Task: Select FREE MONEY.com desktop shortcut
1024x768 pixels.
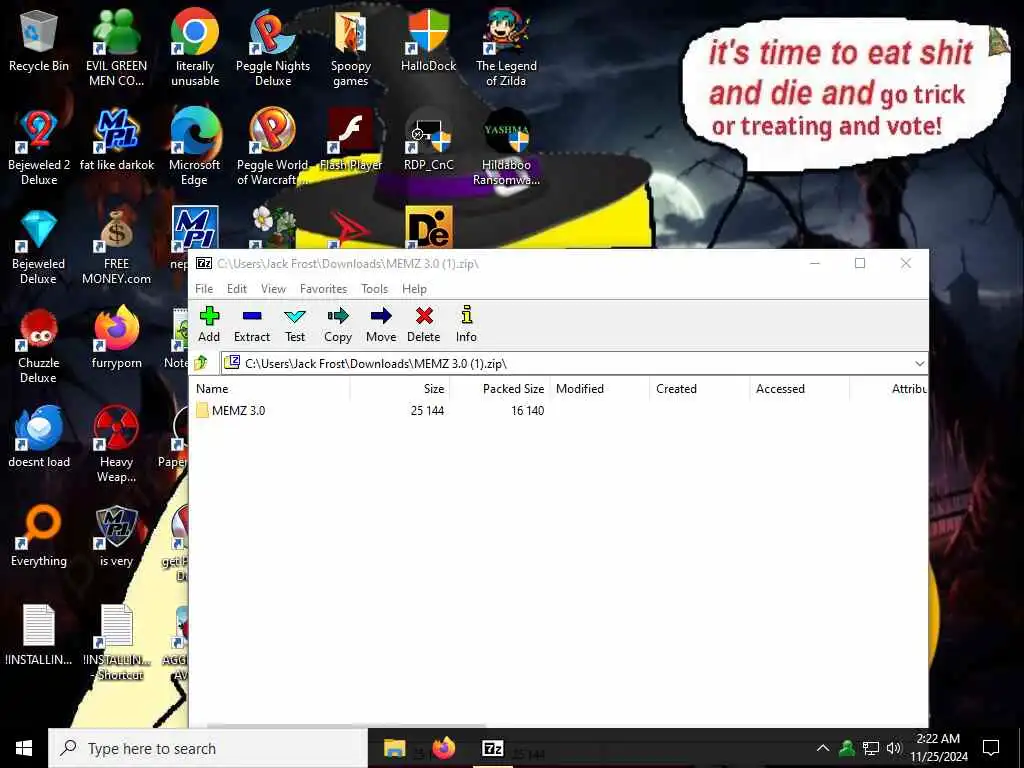Action: [116, 247]
